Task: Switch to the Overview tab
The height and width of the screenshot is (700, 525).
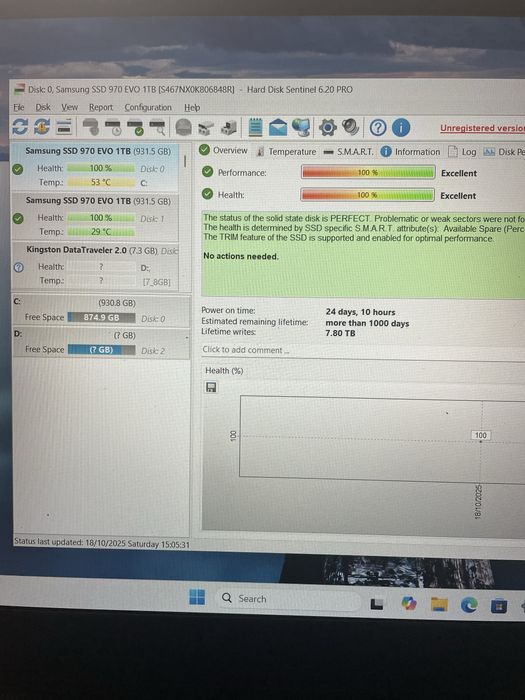Action: coord(223,150)
